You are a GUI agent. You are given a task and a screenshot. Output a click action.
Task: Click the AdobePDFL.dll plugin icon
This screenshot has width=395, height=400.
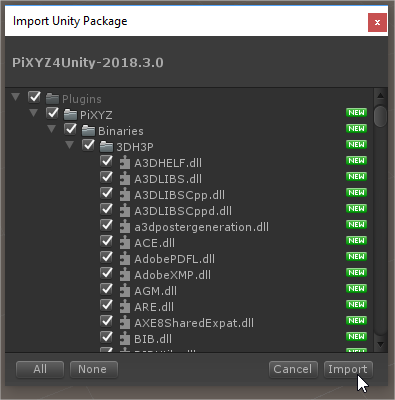click(x=124, y=259)
